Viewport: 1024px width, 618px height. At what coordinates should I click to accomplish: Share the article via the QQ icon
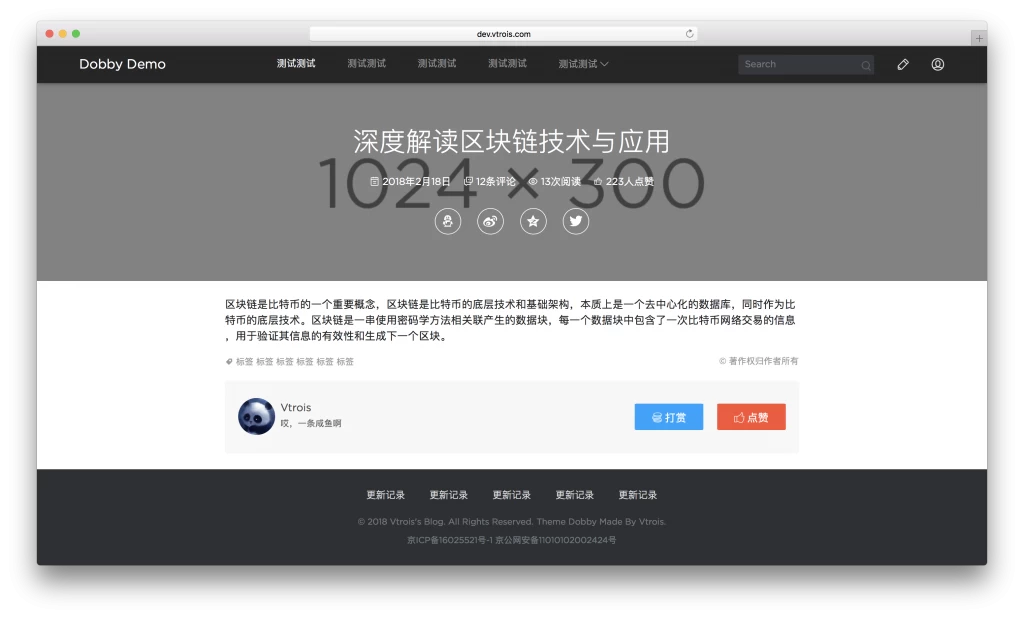(447, 221)
